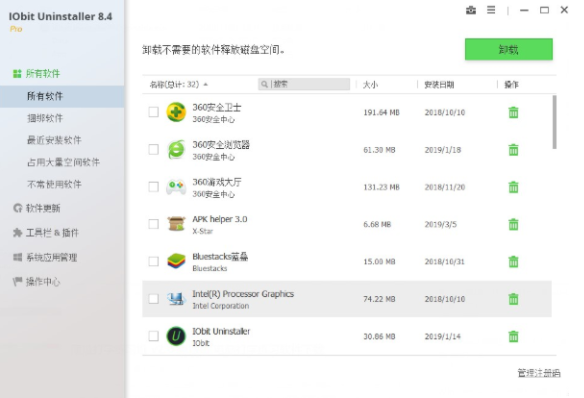Click the search magnifier icon

(x=264, y=85)
